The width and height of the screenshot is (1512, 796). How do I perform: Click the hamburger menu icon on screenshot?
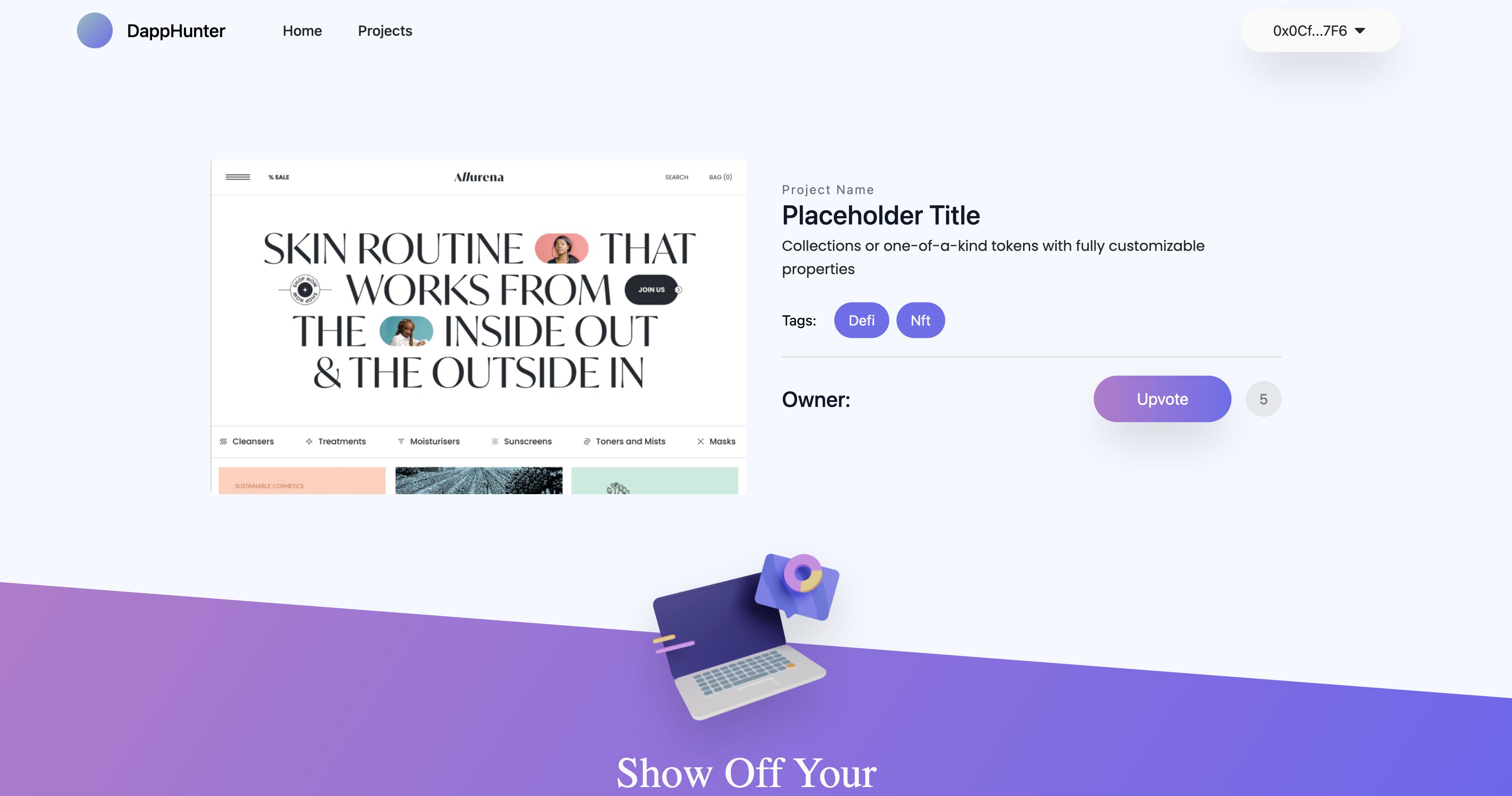pos(237,177)
